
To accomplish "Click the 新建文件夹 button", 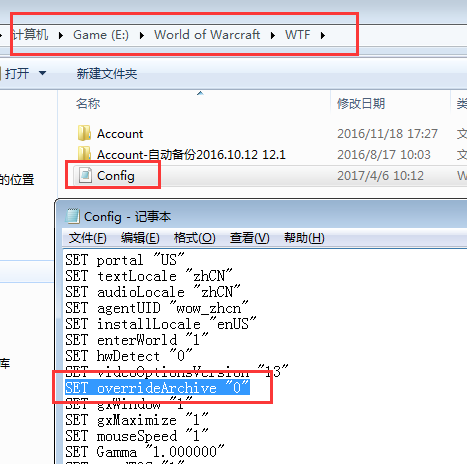I will click(x=107, y=74).
